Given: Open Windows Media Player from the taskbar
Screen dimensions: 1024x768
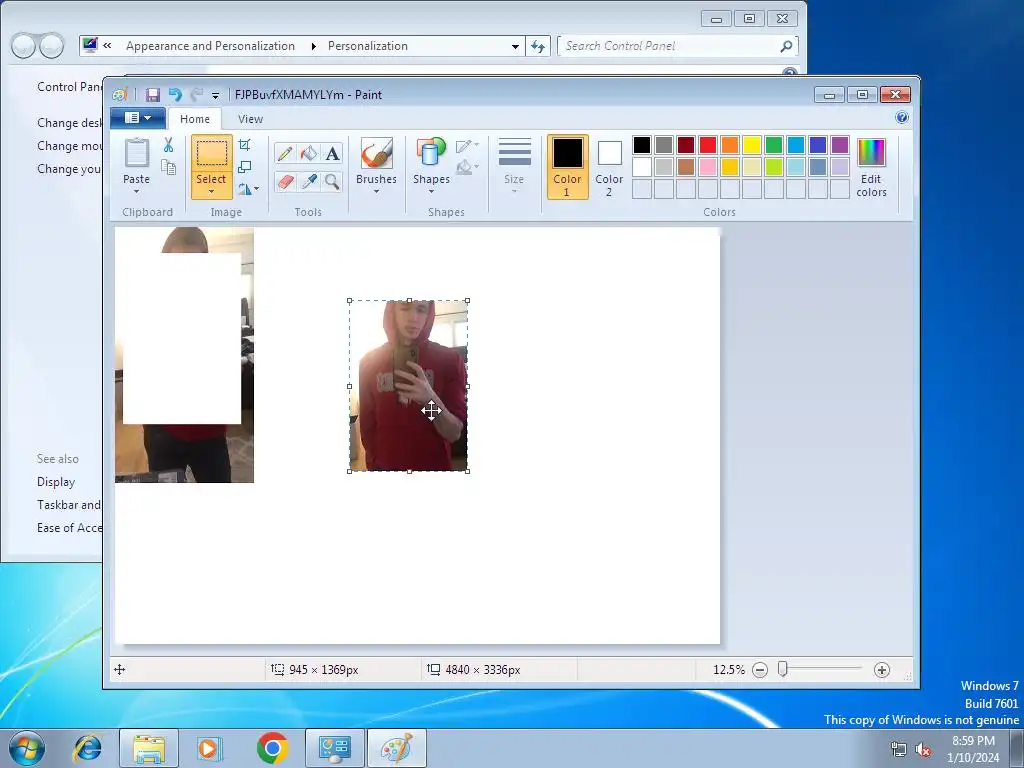Looking at the screenshot, I should point(210,748).
